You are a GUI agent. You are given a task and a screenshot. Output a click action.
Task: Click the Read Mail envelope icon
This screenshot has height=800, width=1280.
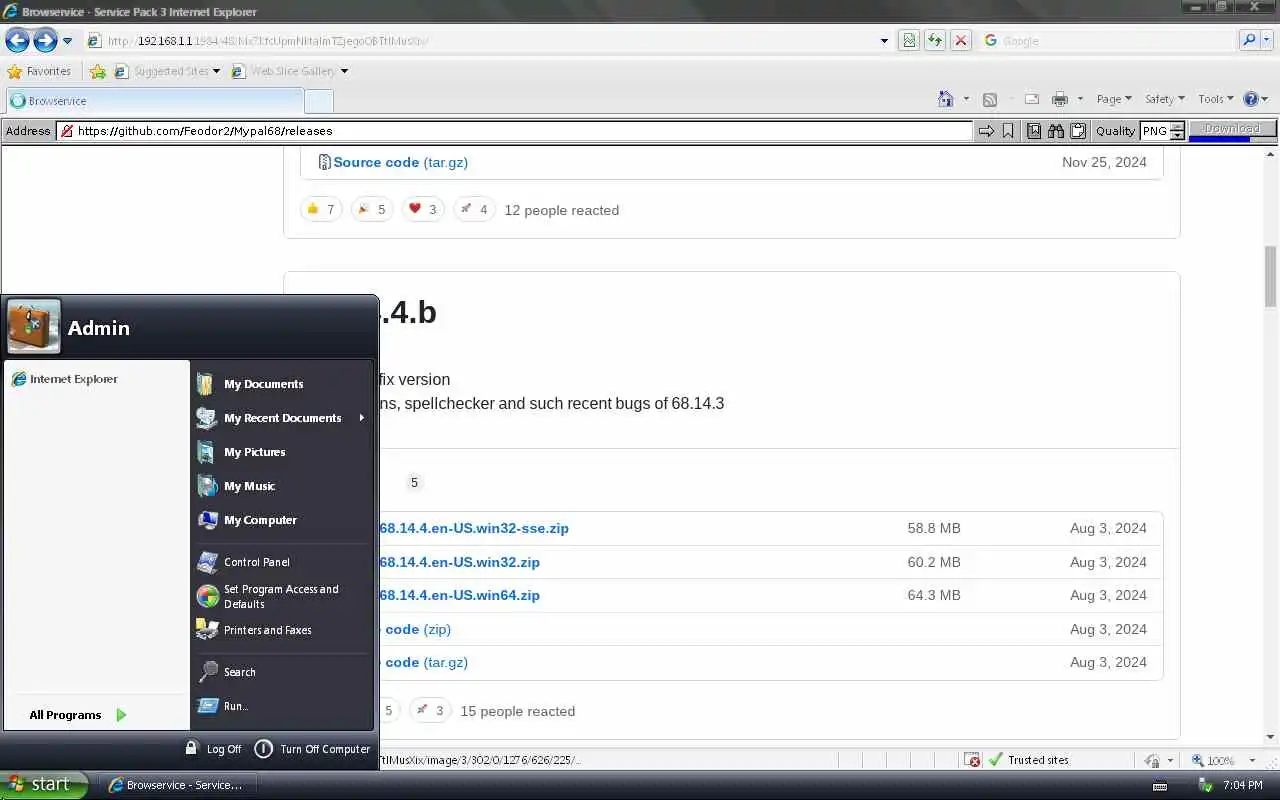click(x=1032, y=99)
